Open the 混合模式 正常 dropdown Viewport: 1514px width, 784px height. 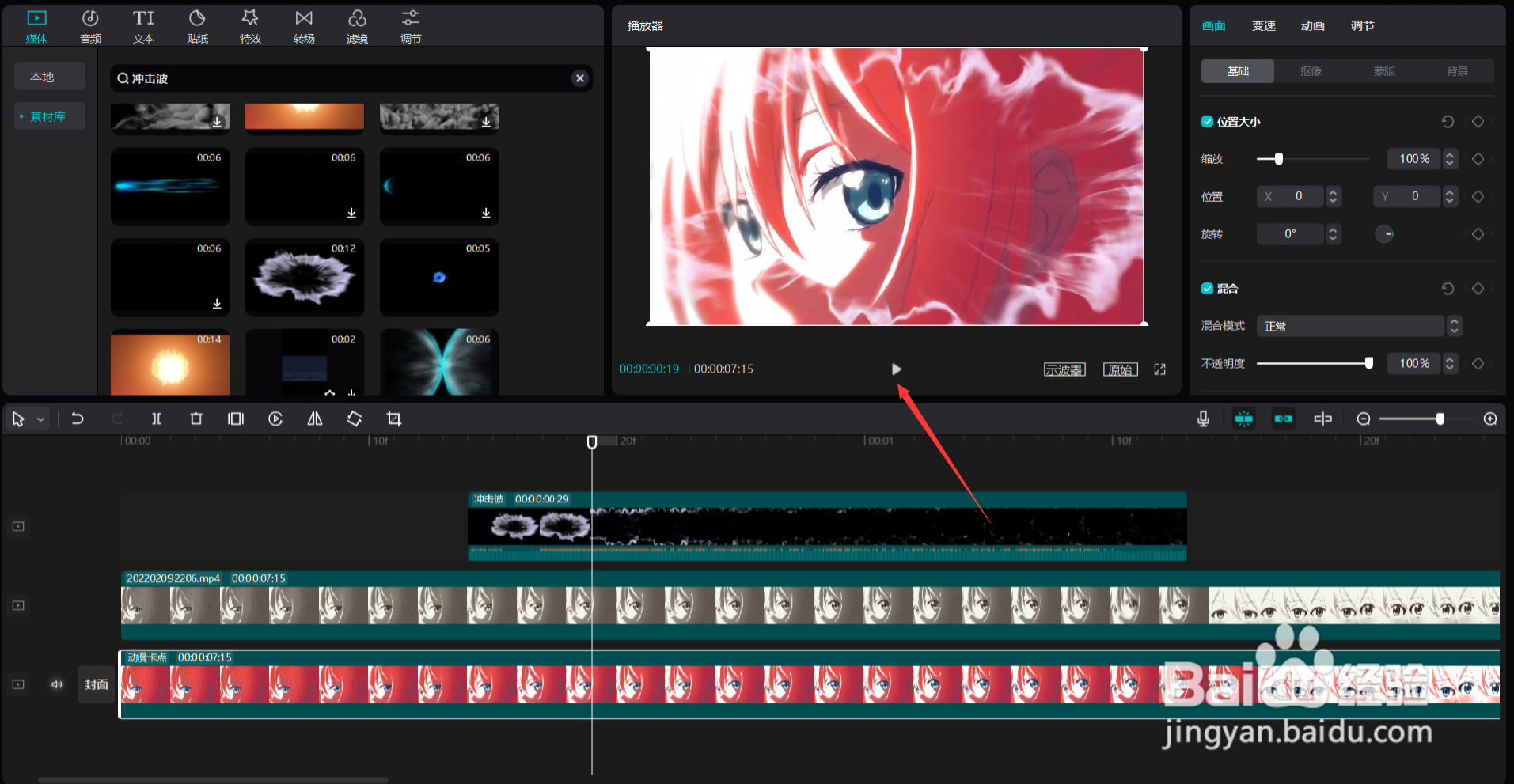tap(1358, 326)
